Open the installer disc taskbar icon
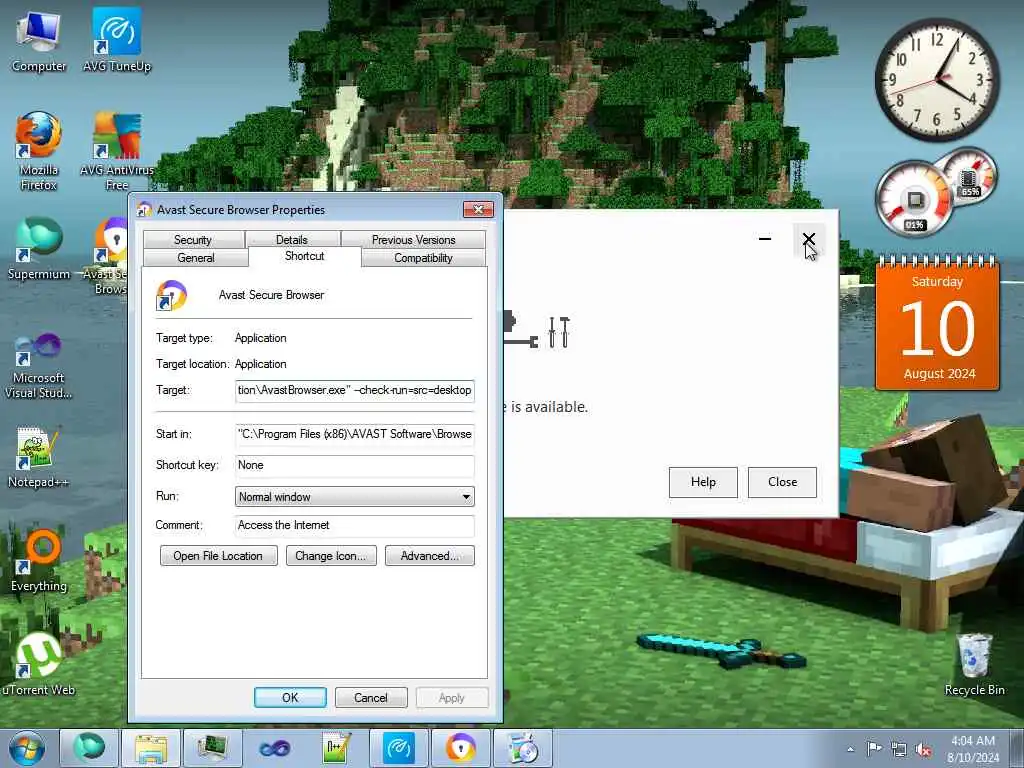Viewport: 1024px width, 768px height. 522,748
